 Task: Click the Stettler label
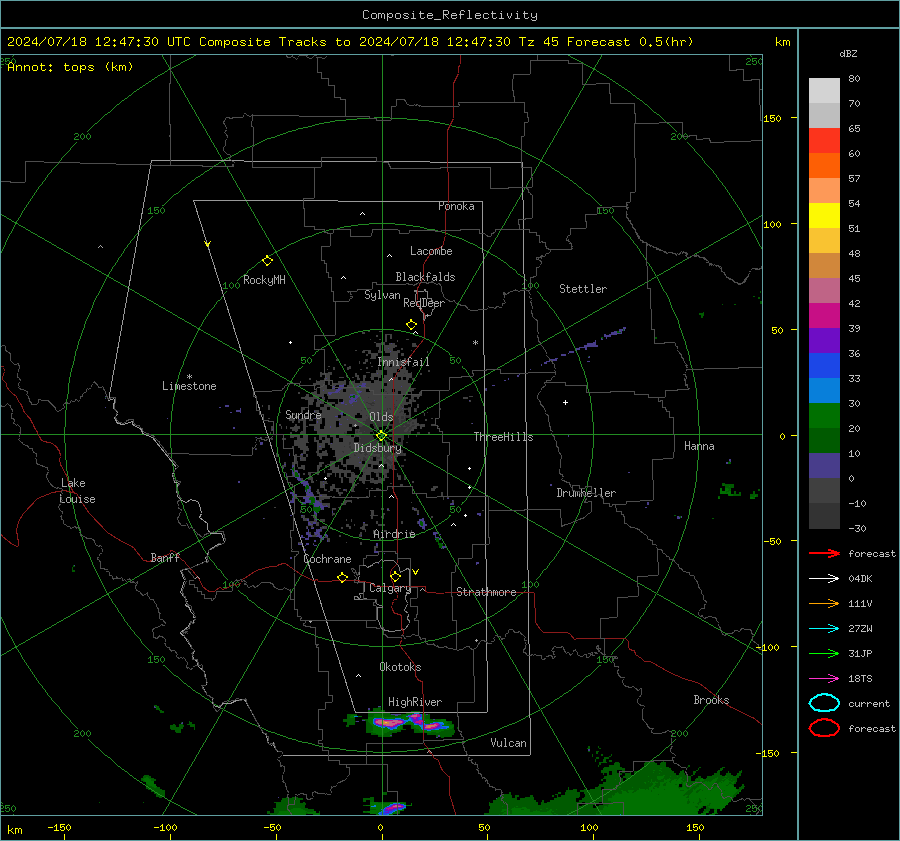[x=583, y=289]
